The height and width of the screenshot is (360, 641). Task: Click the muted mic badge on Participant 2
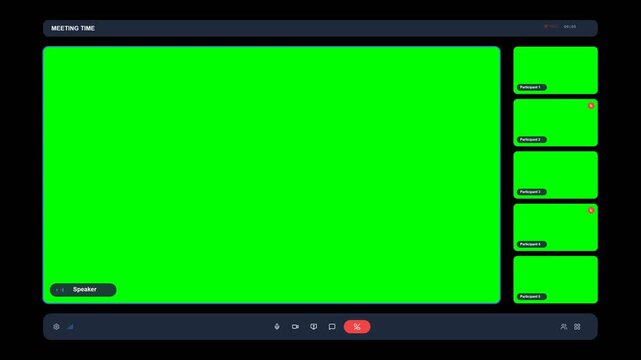(591, 105)
